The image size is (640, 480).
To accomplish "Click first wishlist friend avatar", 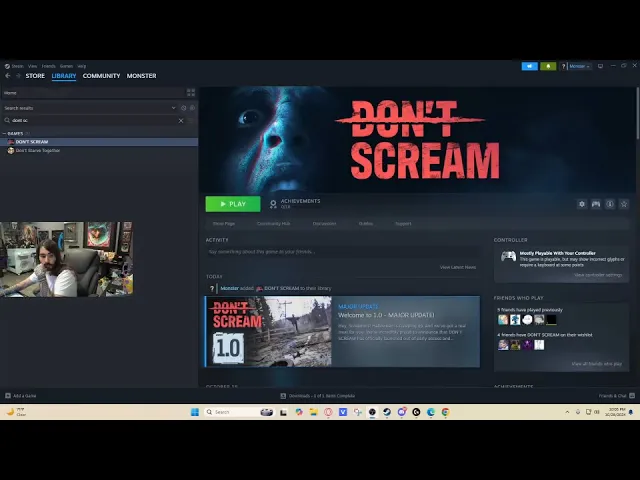I will click(x=503, y=345).
